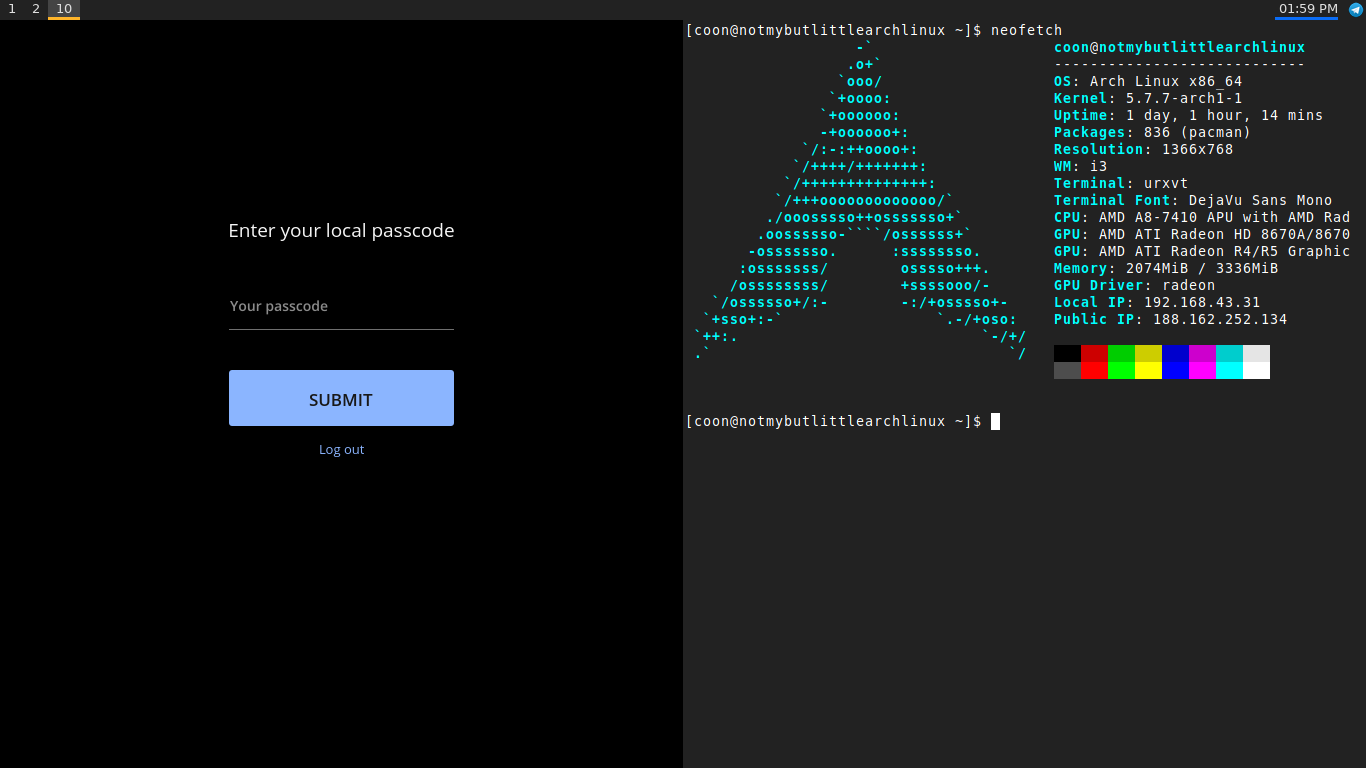Image resolution: width=1366 pixels, height=768 pixels.
Task: Click the neofetch command line at top
Action: tap(874, 31)
